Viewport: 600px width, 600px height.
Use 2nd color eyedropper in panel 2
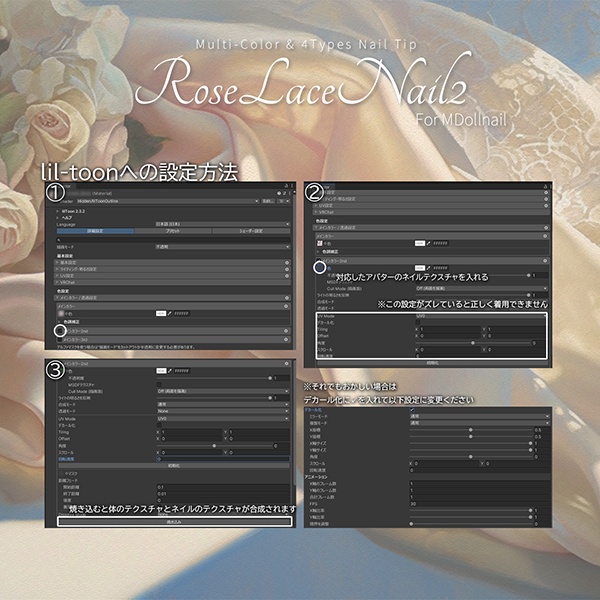(429, 268)
